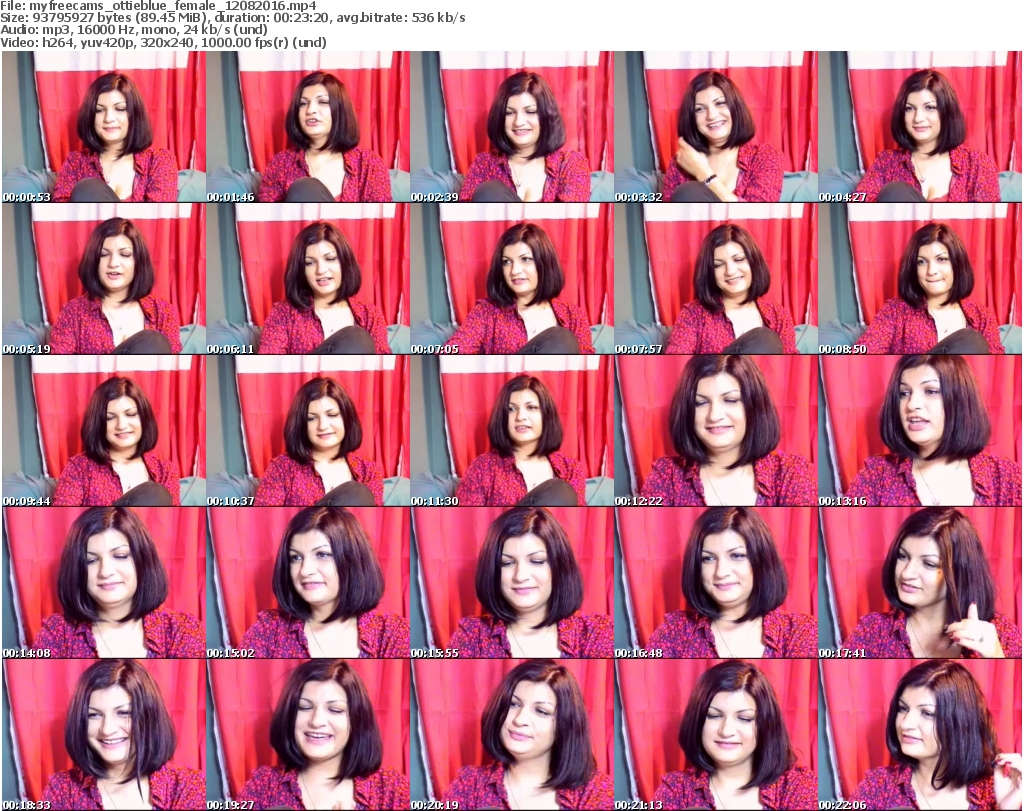This screenshot has width=1024, height=811.
Task: Pick the frame timestamped 00:07:57
Action: (716, 279)
